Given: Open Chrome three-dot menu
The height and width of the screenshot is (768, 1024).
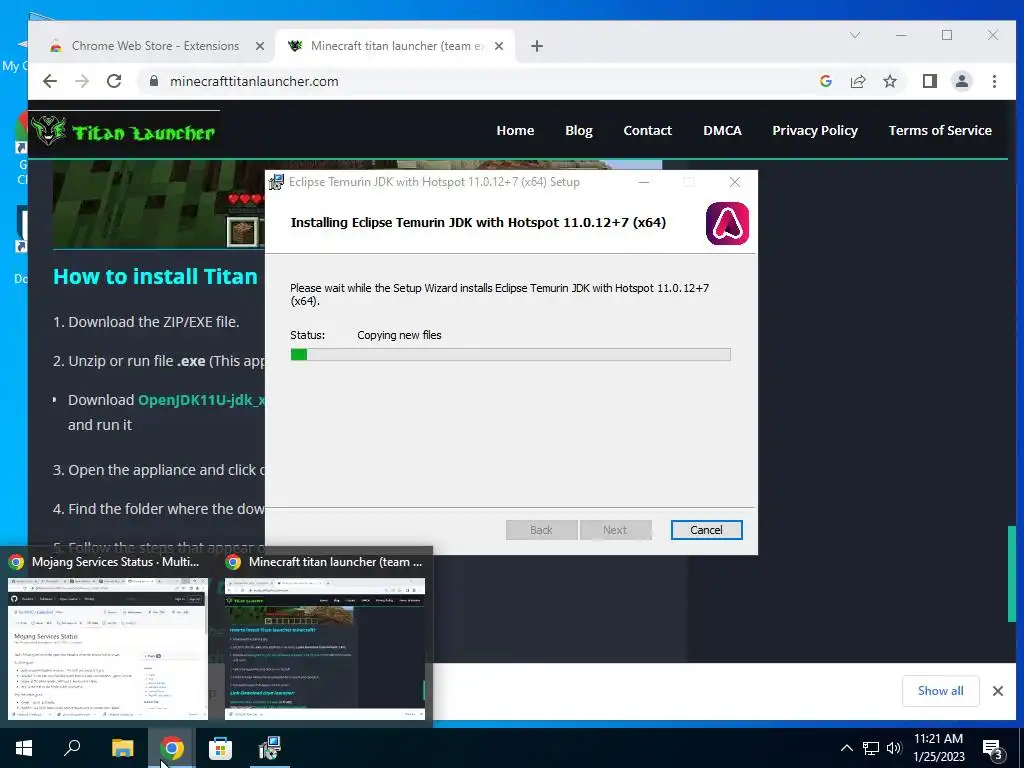Looking at the screenshot, I should point(994,81).
